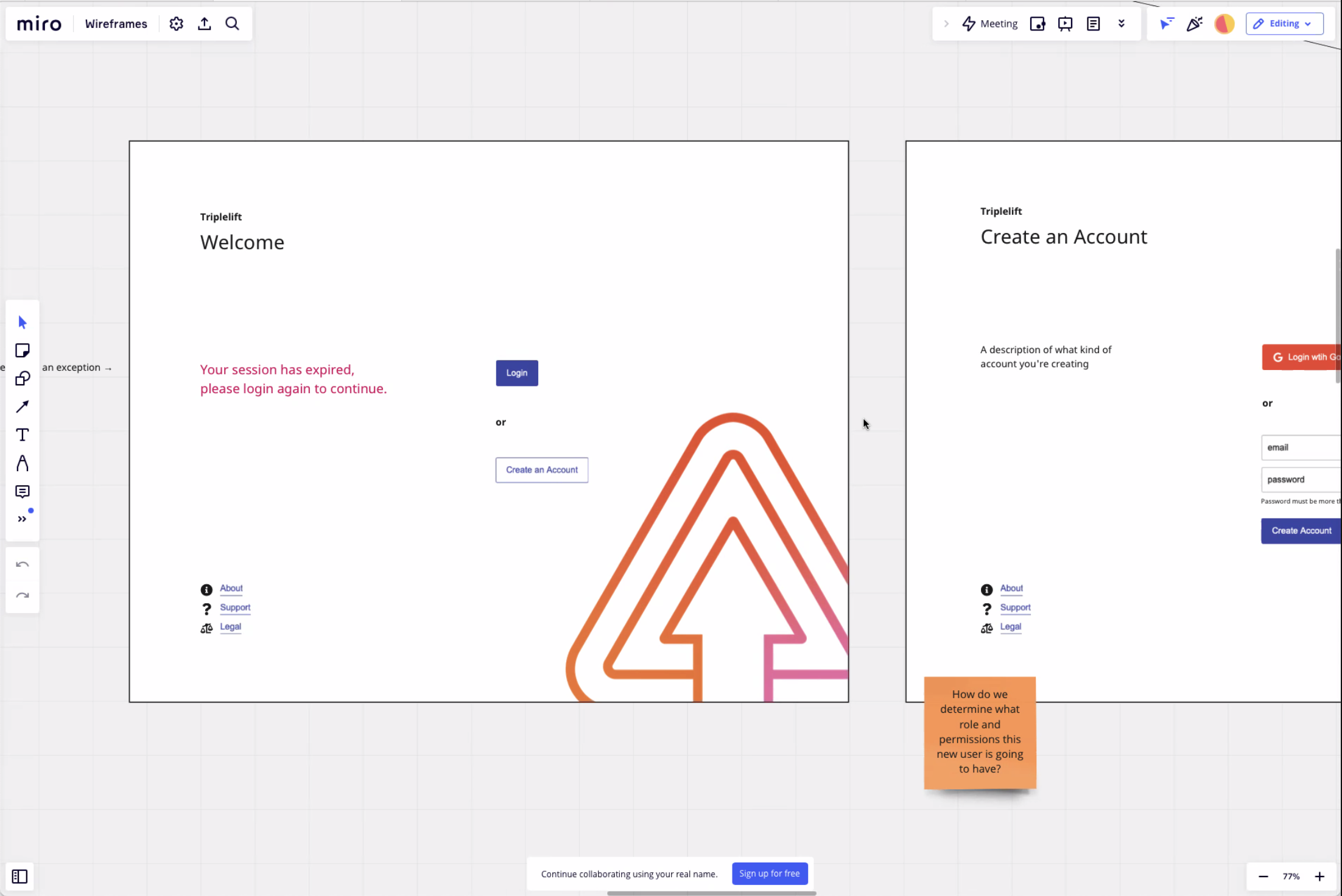Open the Editing mode dropdown
Viewport: 1342px width, 896px height.
1284,24
